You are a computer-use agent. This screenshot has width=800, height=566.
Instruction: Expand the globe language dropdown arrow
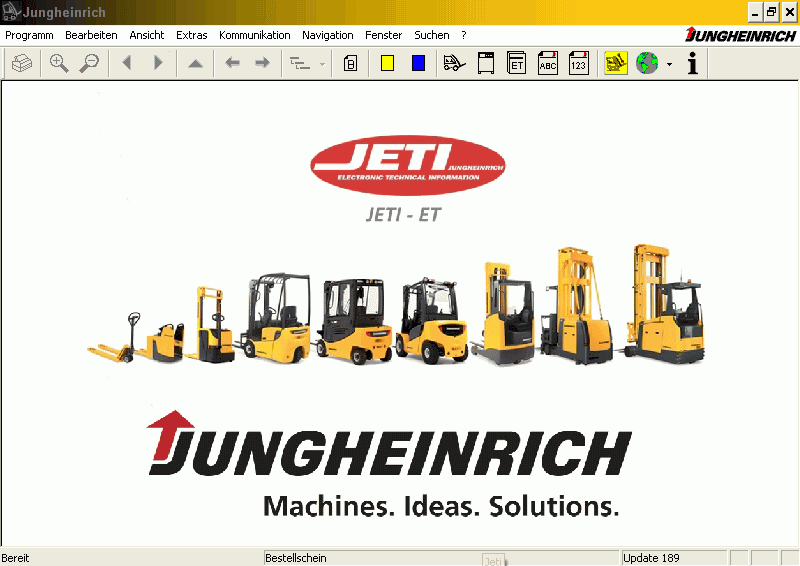[669, 64]
